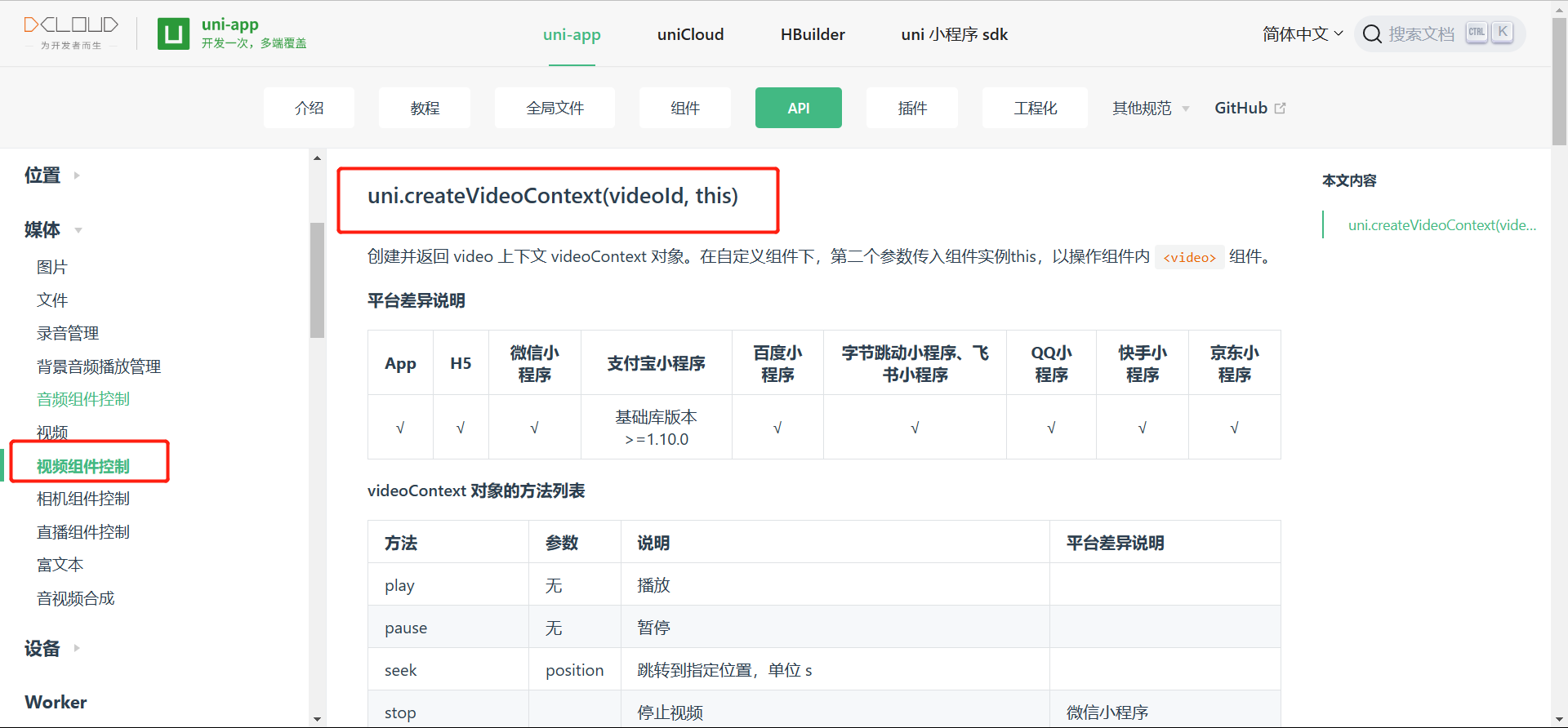The width and height of the screenshot is (1568, 728).
Task: Click the search magnifier icon
Action: click(x=1372, y=33)
